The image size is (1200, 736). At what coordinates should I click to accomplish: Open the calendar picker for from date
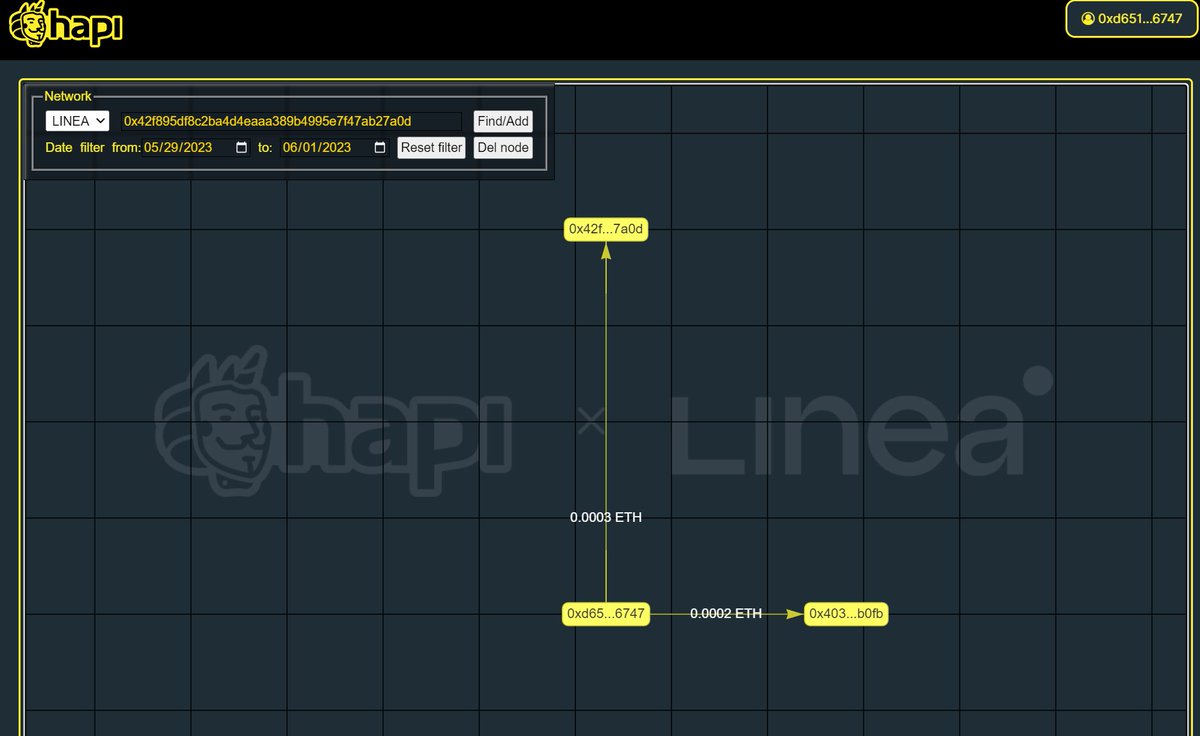[x=241, y=147]
